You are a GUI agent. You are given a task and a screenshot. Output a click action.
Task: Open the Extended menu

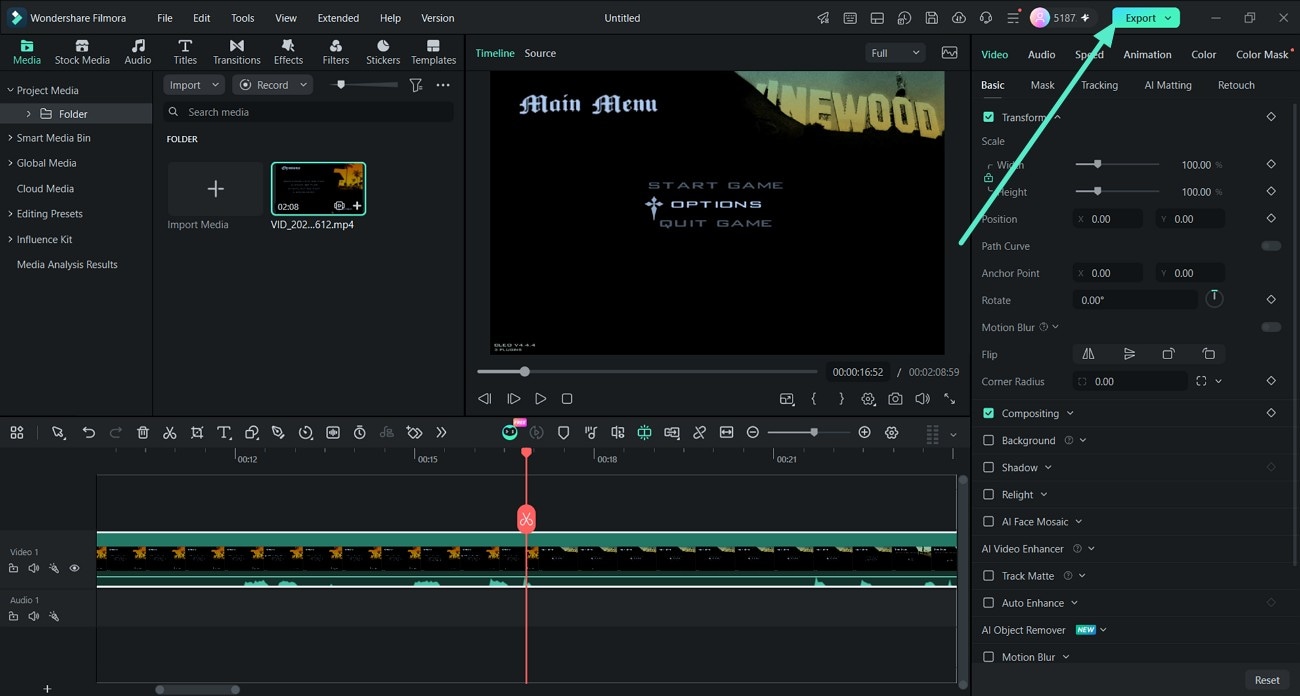coord(338,18)
